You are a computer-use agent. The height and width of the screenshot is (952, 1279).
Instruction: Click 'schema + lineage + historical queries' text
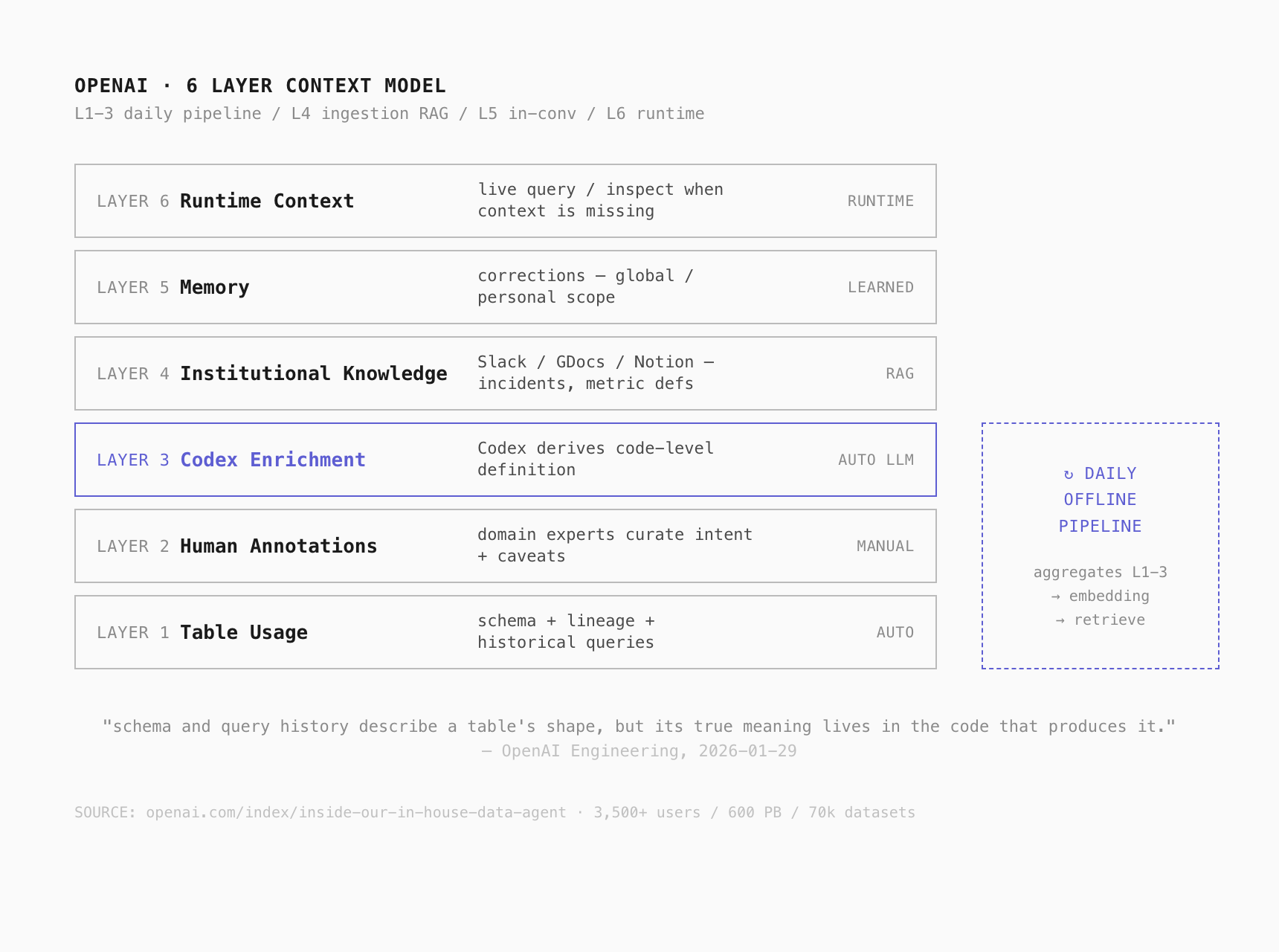(x=566, y=631)
